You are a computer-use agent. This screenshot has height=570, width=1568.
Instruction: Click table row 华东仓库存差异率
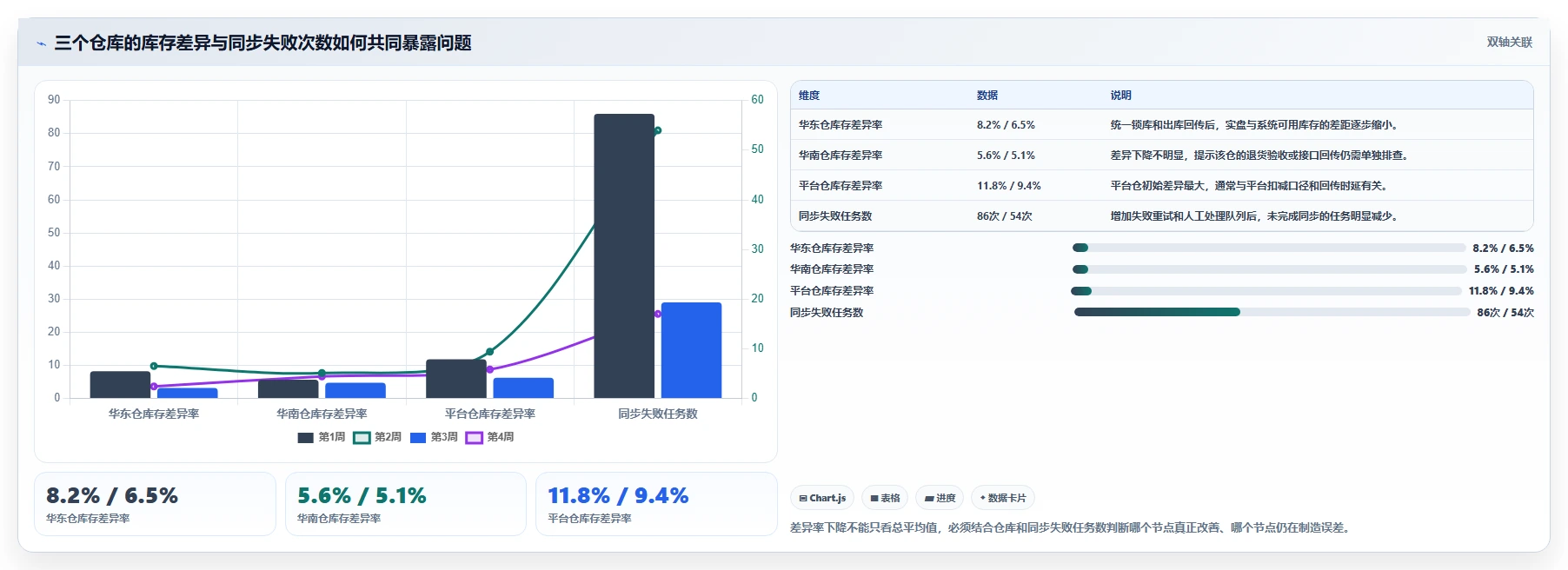coord(1161,125)
